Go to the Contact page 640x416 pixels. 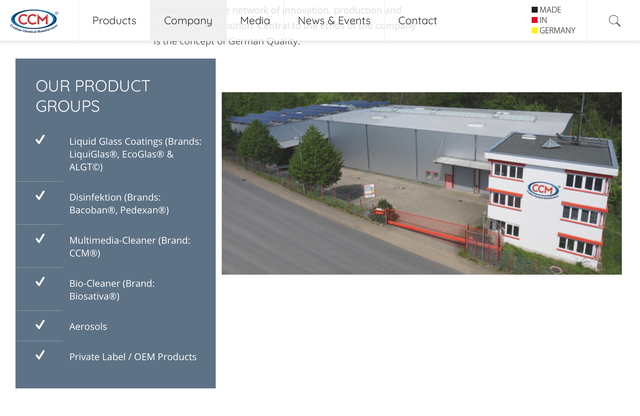click(x=418, y=20)
